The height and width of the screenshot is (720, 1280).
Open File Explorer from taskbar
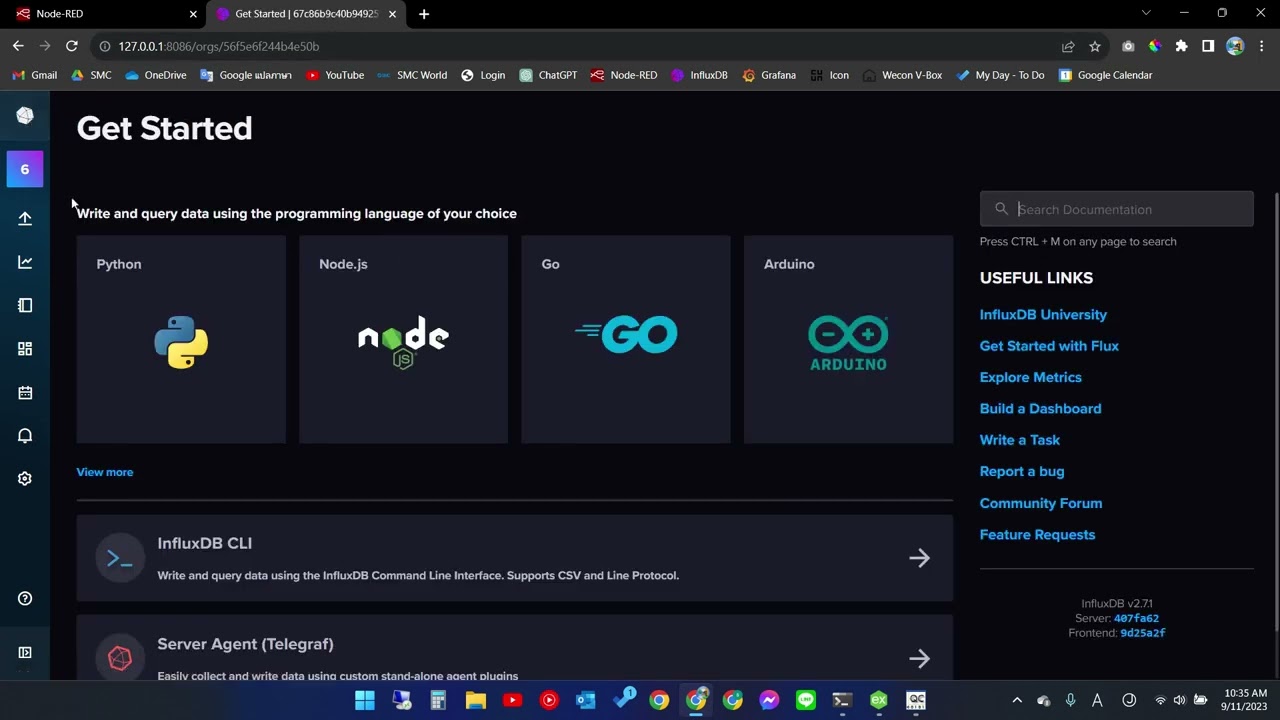[x=475, y=700]
